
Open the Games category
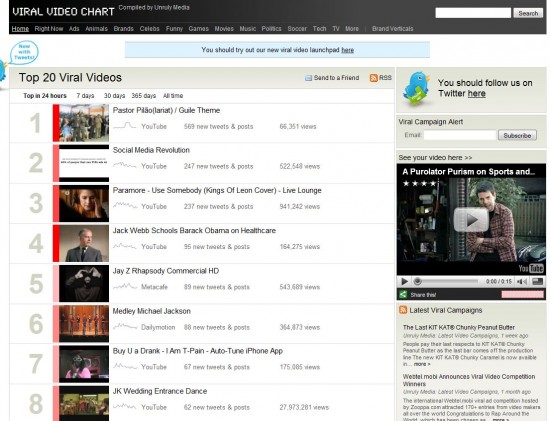tap(199, 29)
